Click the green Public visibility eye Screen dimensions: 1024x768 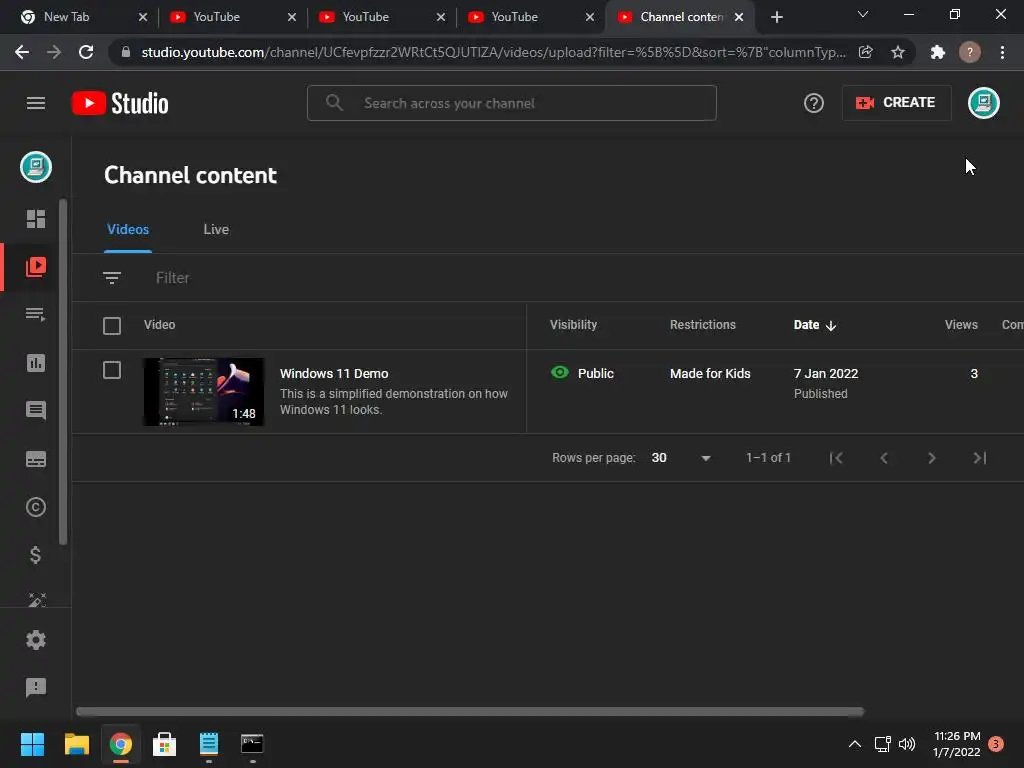click(560, 373)
